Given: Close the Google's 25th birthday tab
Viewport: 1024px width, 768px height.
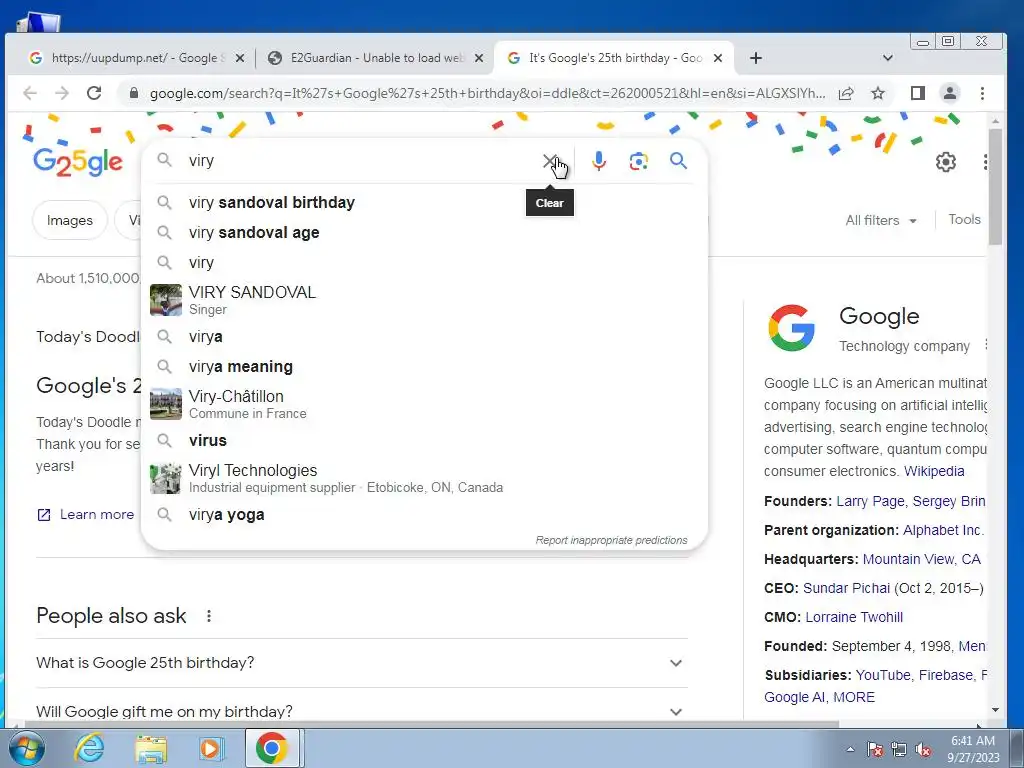Looking at the screenshot, I should [x=718, y=58].
